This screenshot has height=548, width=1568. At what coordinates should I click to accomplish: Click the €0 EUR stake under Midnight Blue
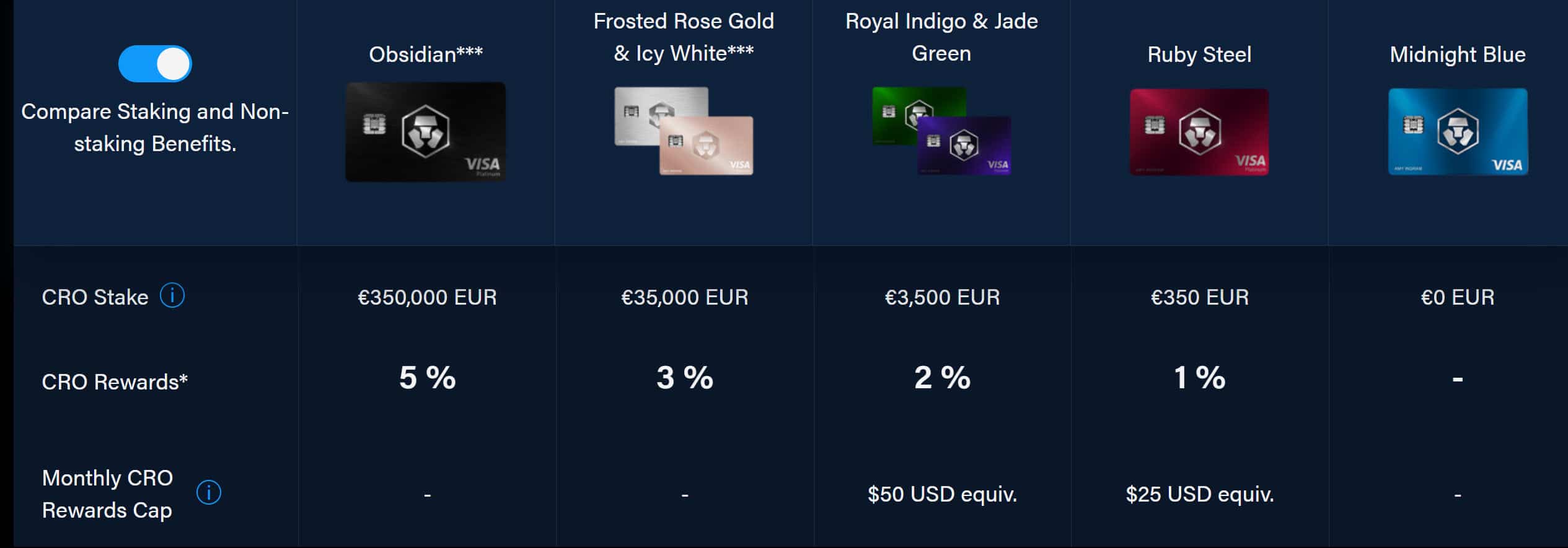1458,297
